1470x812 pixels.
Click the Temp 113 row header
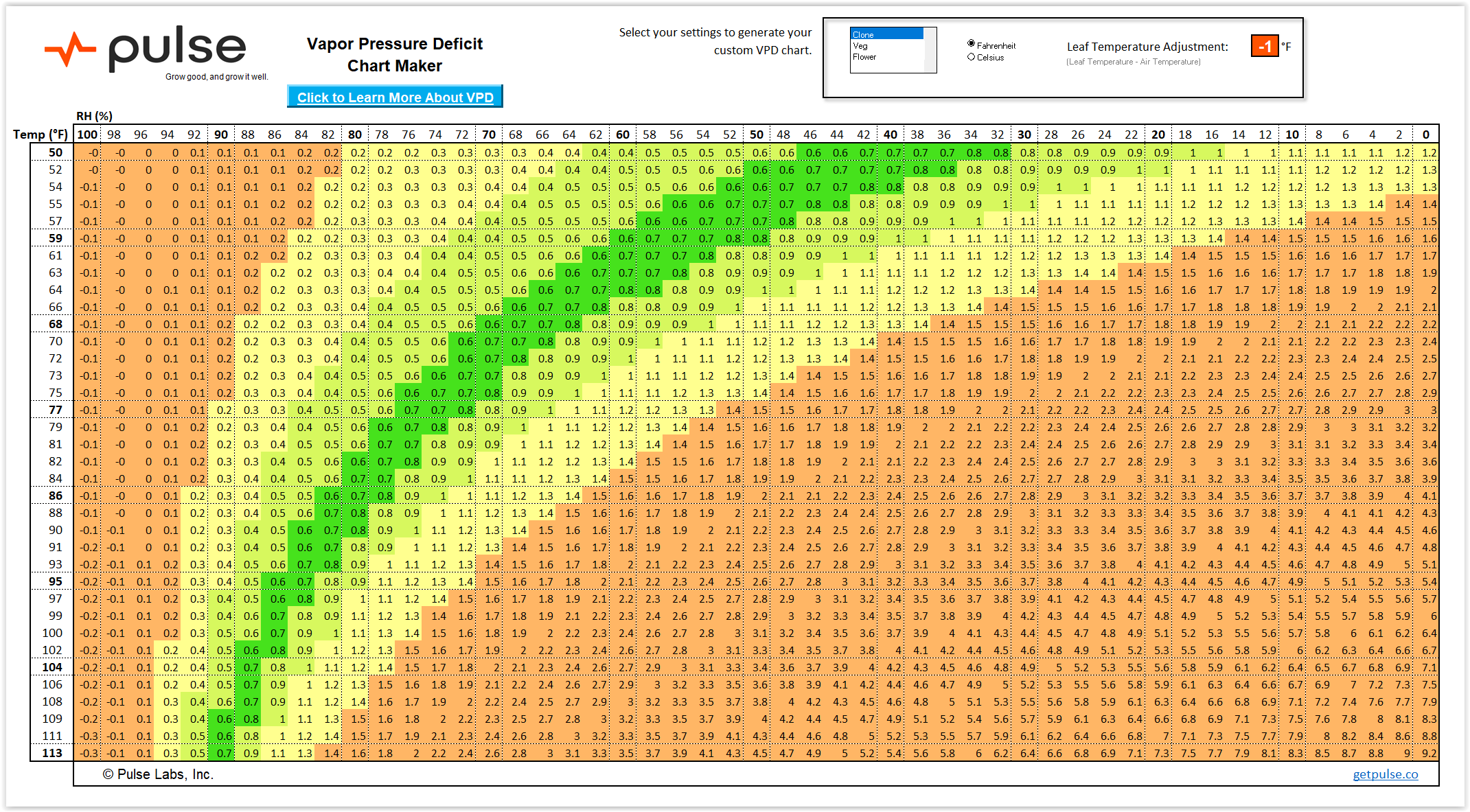click(52, 753)
